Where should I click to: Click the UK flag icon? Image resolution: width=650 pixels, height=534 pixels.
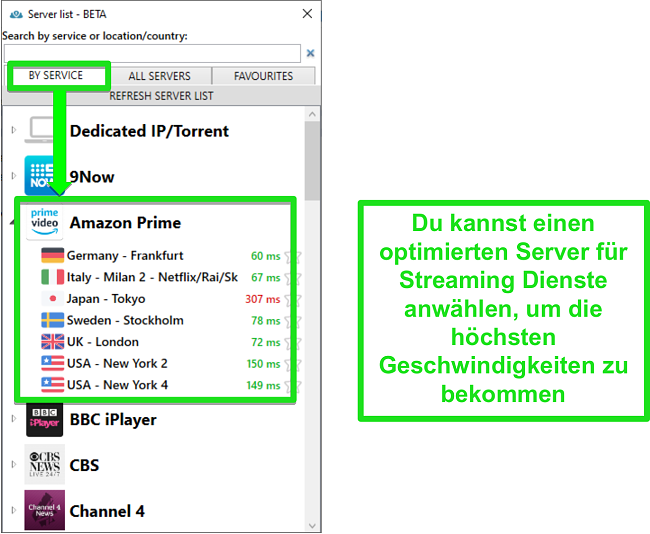coord(53,342)
